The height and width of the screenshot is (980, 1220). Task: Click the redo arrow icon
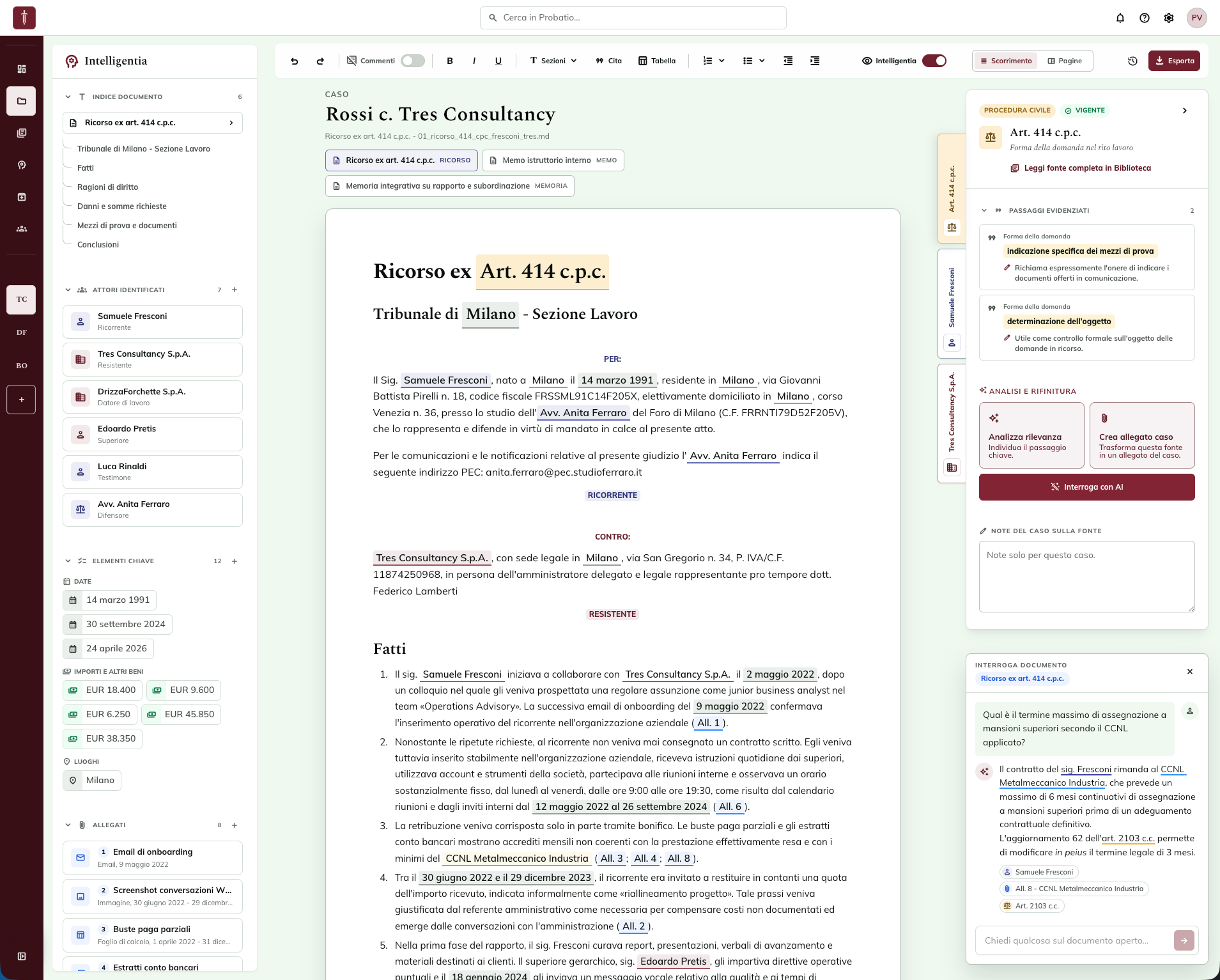point(320,61)
